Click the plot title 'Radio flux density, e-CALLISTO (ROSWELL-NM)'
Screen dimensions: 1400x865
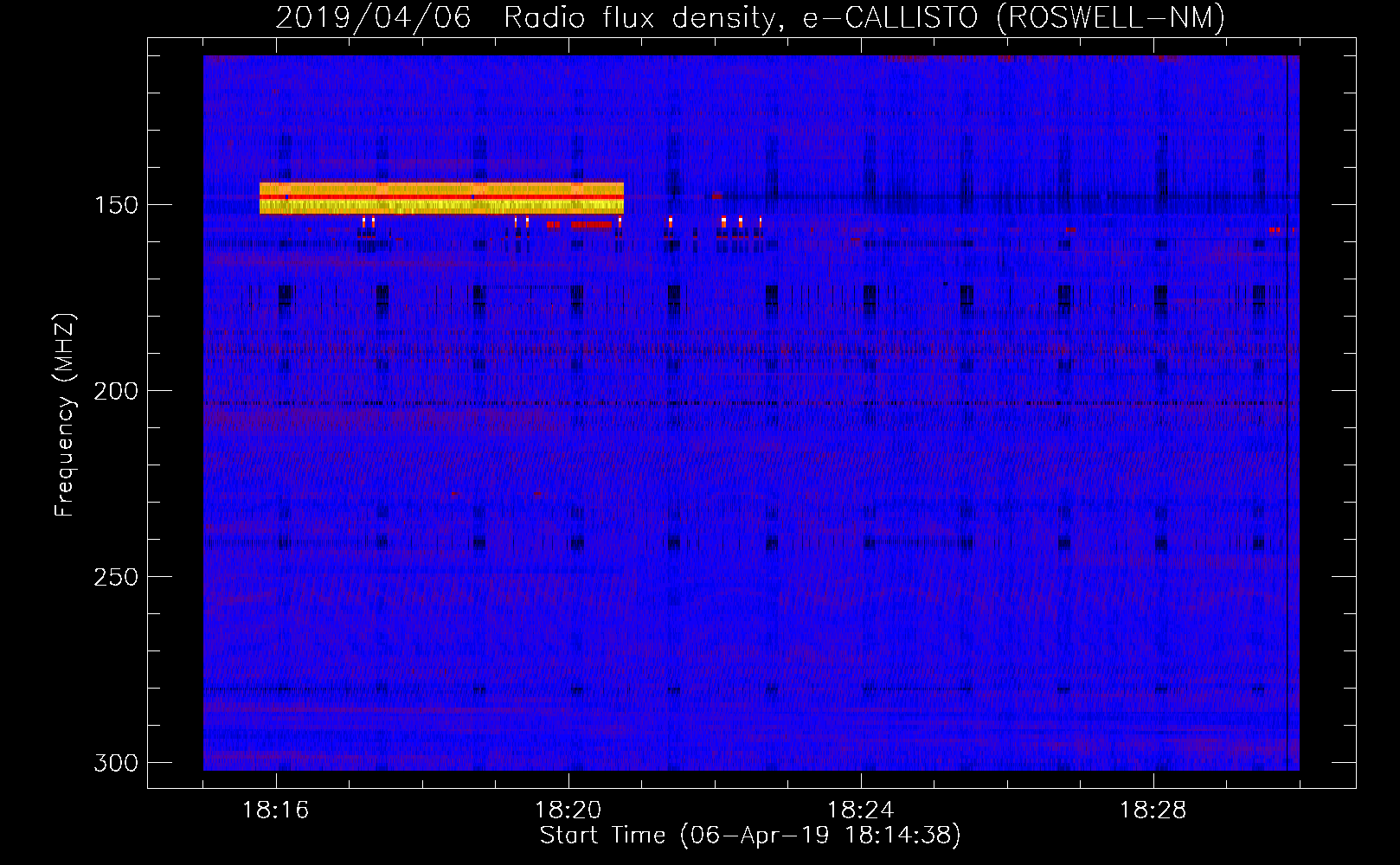[x=864, y=17]
